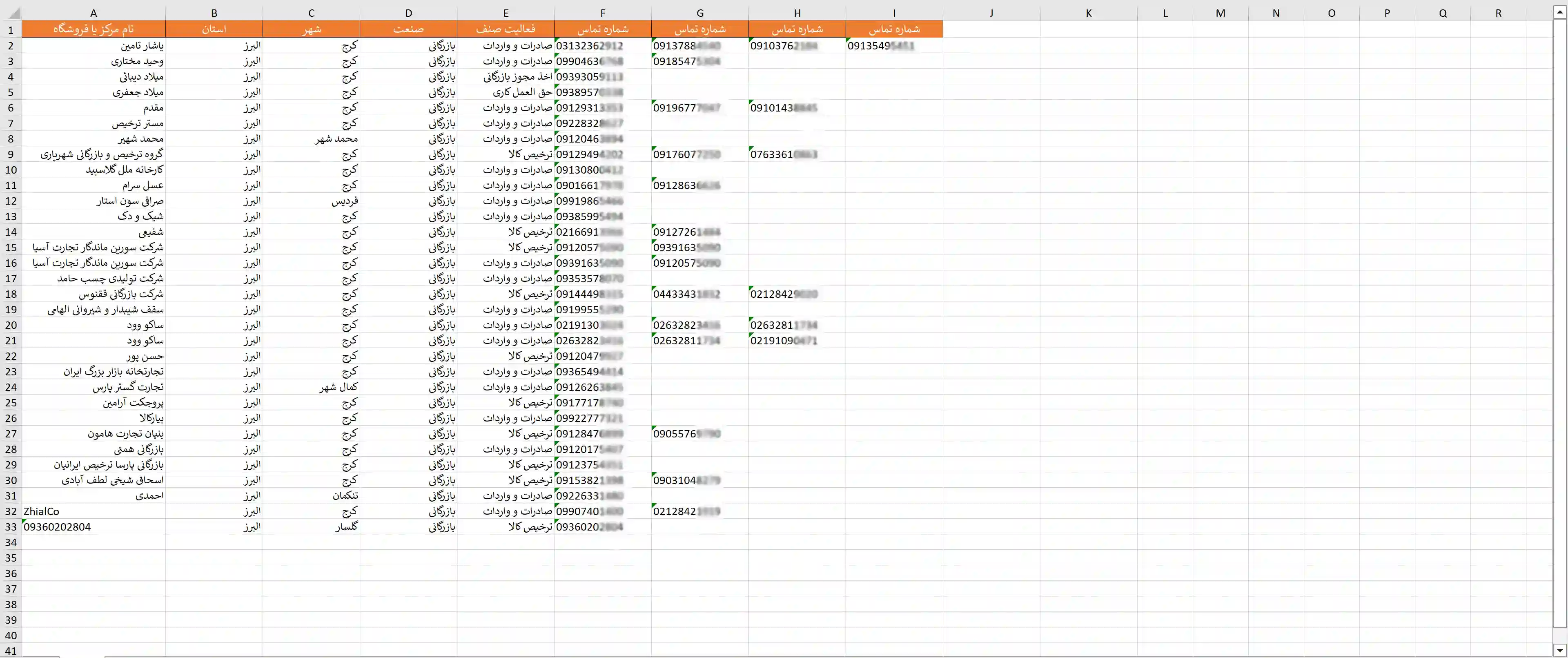Select column G header
1568x658 pixels.
point(700,13)
